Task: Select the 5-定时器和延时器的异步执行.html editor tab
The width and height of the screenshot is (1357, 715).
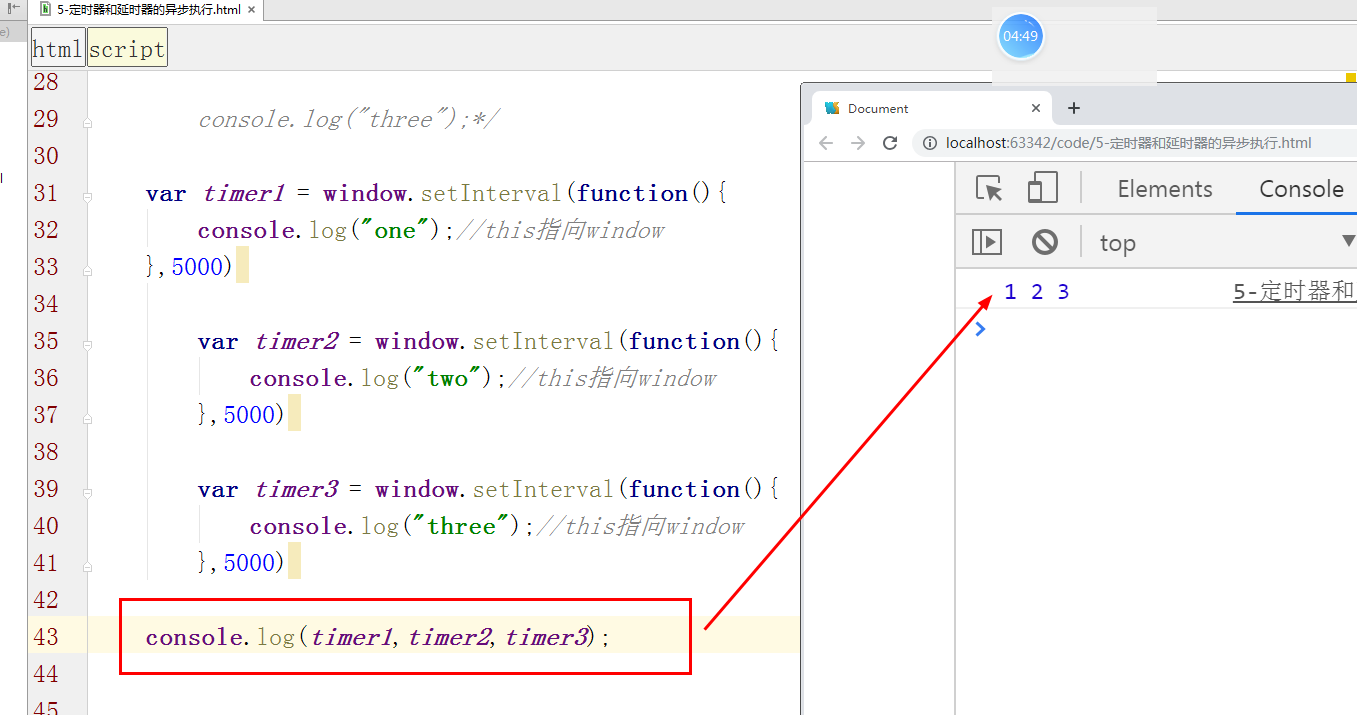Action: (148, 9)
